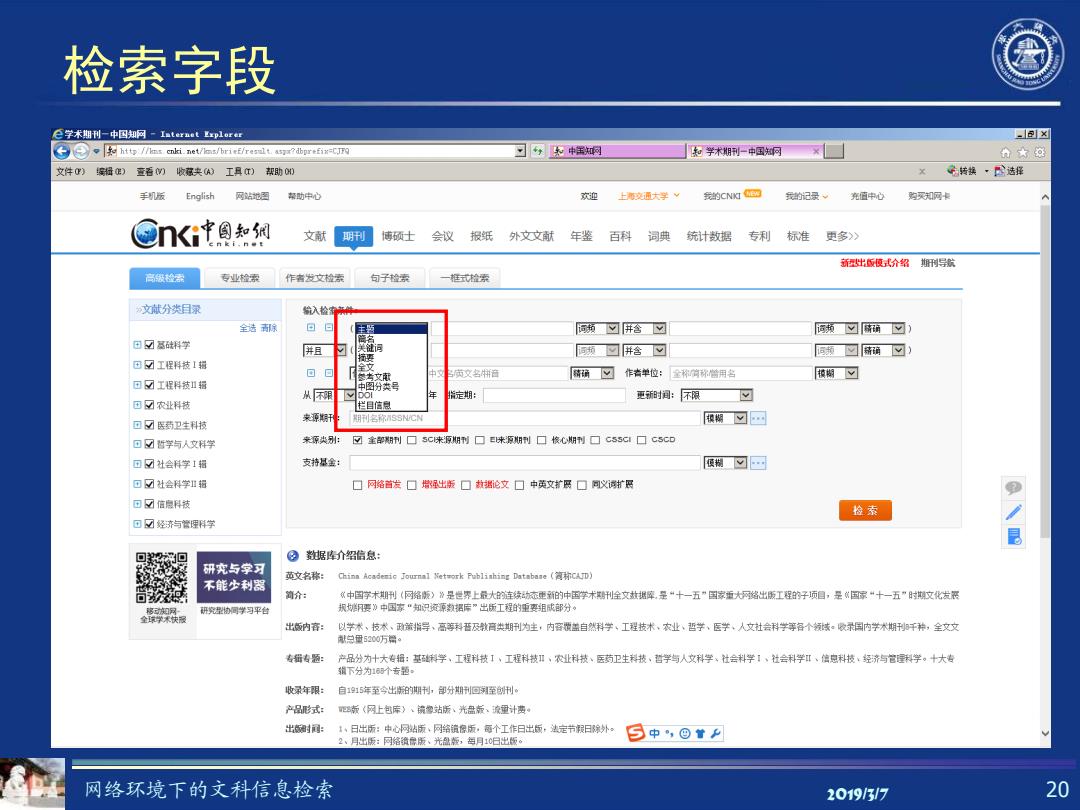Open the Sogou wrench settings icon
Viewport: 1080px width, 810px height.
[x=716, y=734]
